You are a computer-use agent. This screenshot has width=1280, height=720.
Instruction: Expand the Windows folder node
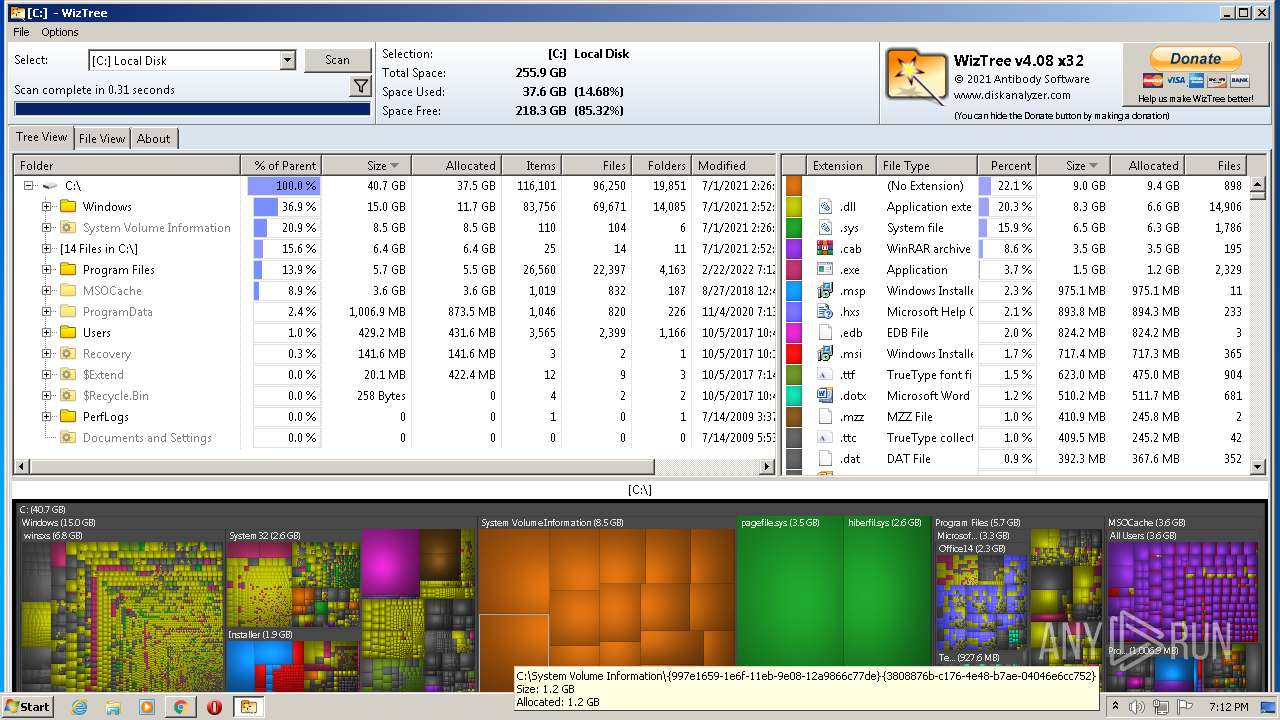click(x=47, y=207)
